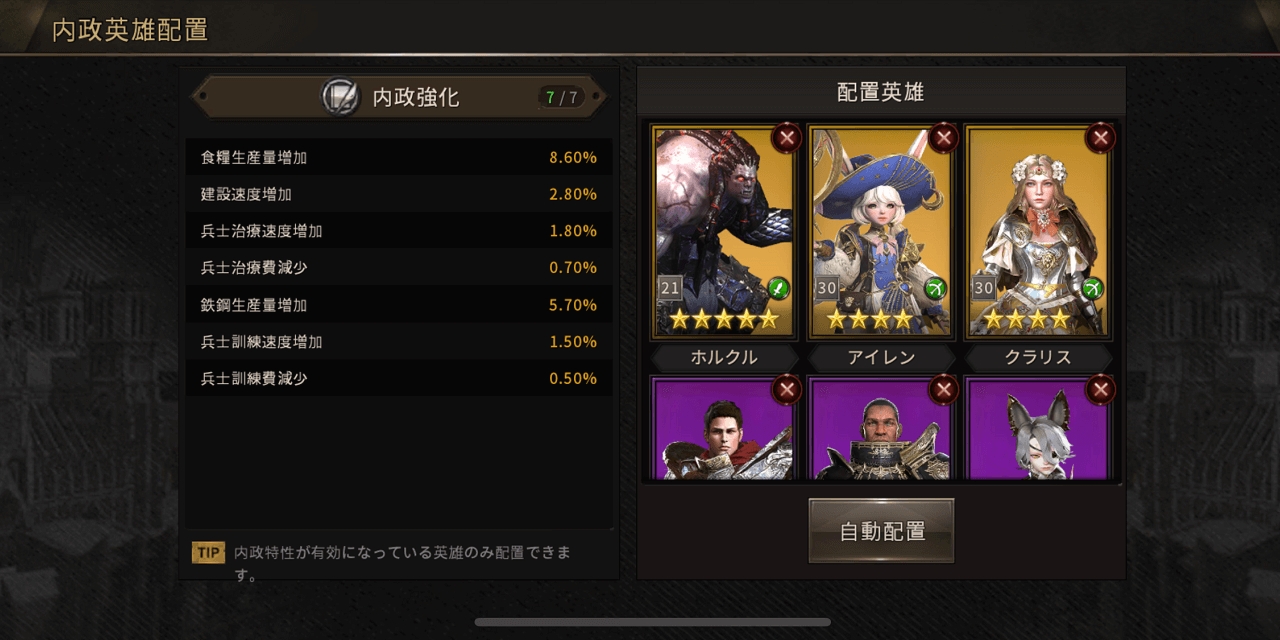This screenshot has width=1280, height=640.
Task: Remove the red-scarf knight hero
Action: coord(787,389)
